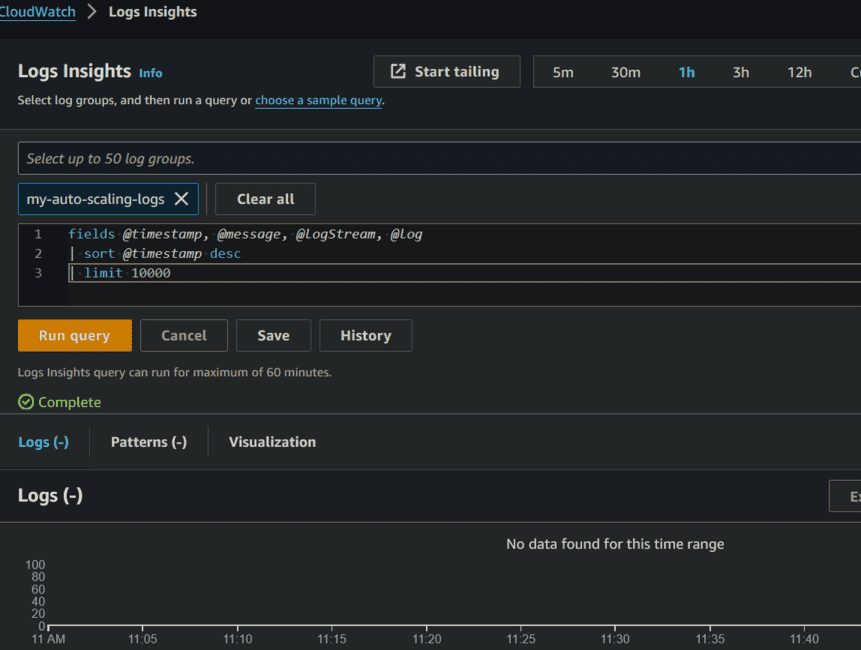Viewport: 861px width, 650px height.
Task: Open the CloudWatch breadcrumb link
Action: pos(37,12)
